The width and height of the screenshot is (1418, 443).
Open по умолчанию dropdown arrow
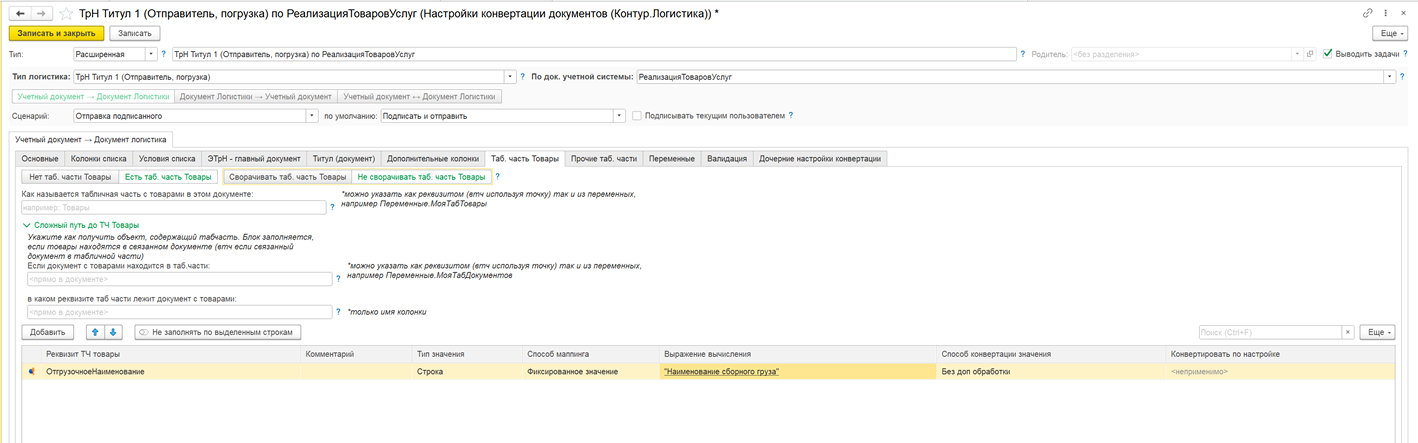pyautogui.click(x=620, y=116)
